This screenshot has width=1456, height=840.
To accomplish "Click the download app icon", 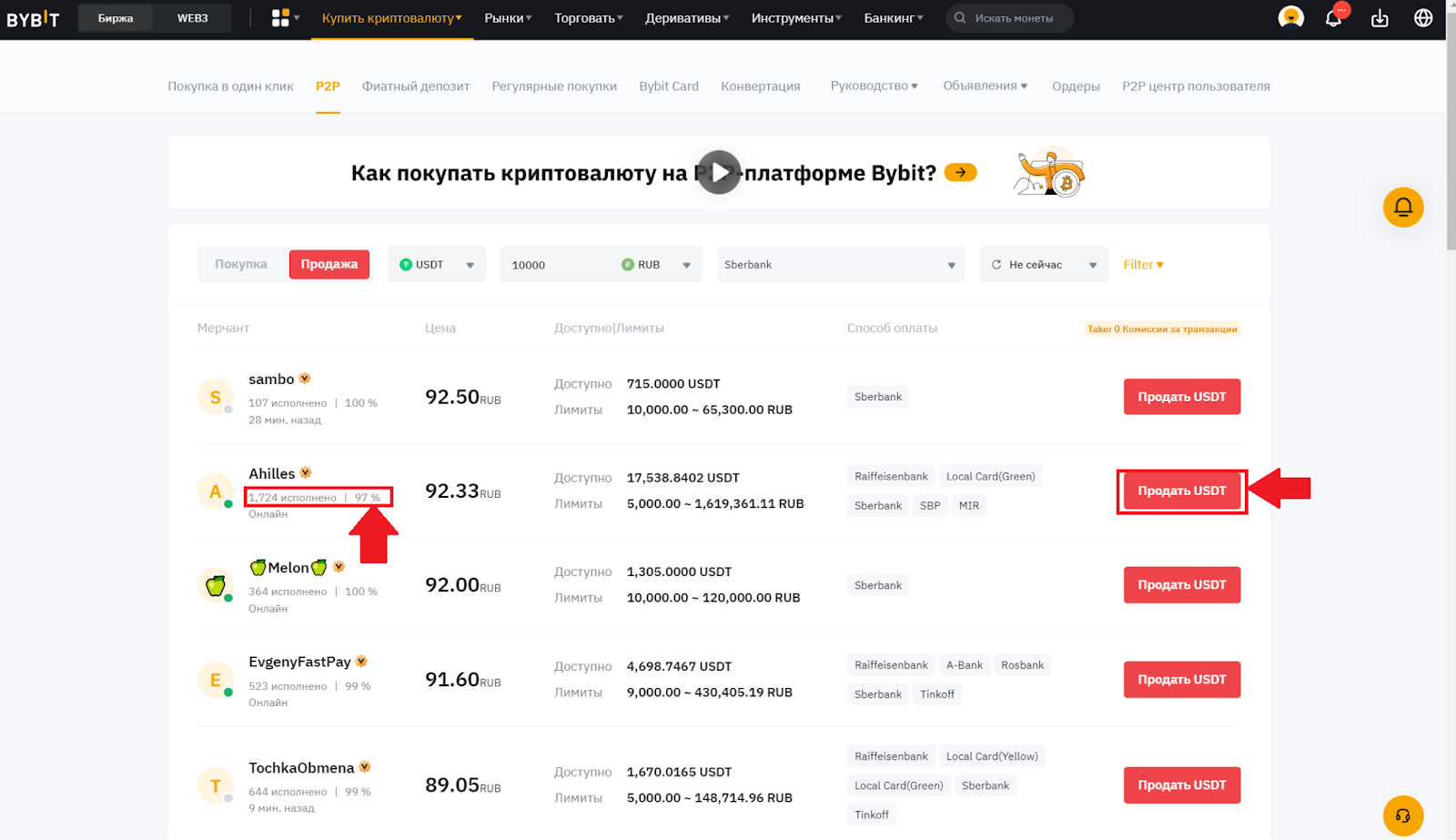I will point(1380,18).
